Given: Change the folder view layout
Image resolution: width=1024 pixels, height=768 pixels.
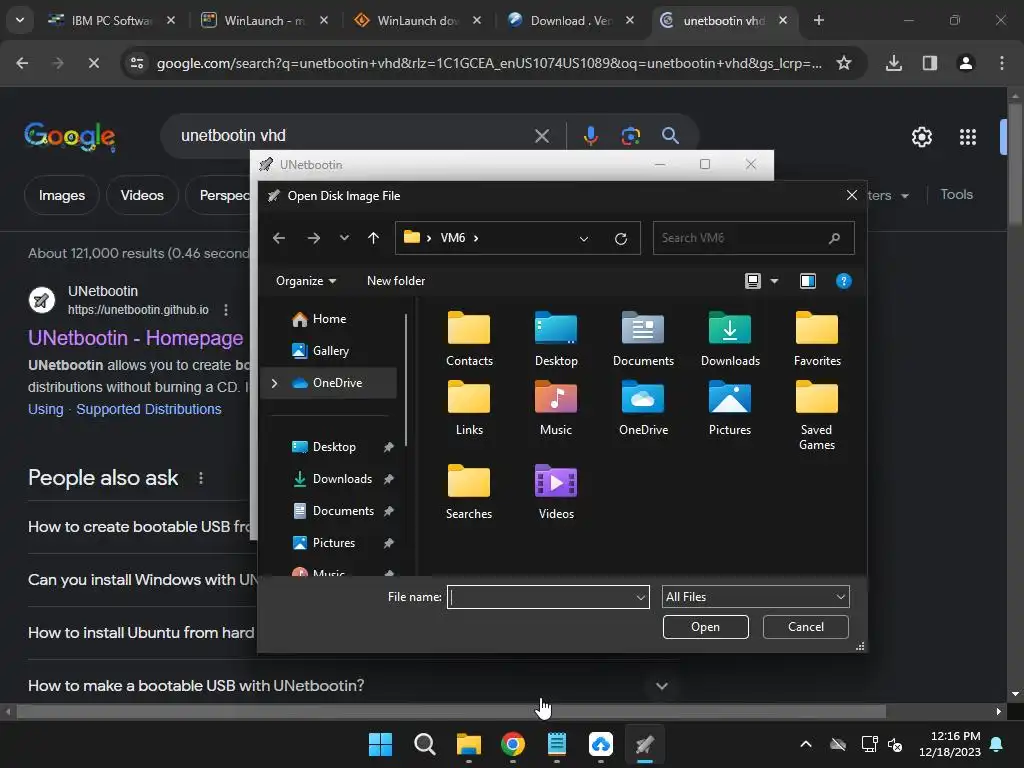Looking at the screenshot, I should (752, 281).
